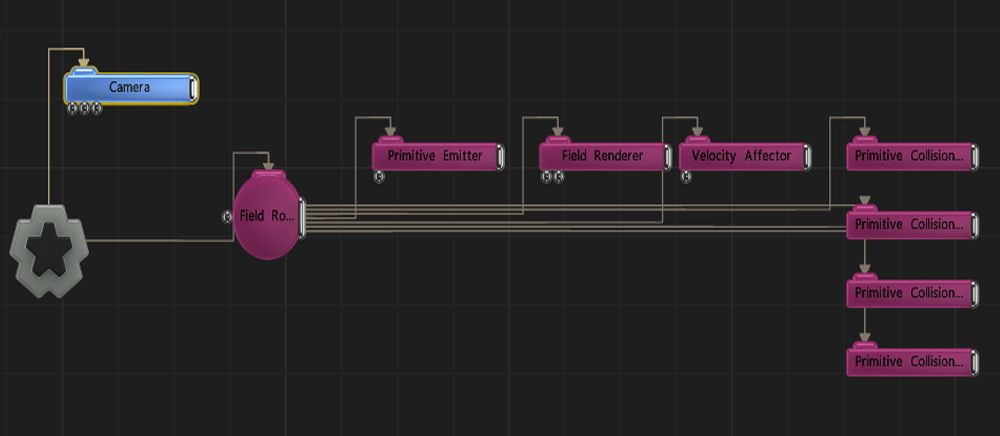Click the Field Renderer top input tab
Image resolution: width=1000 pixels, height=436 pixels.
pos(558,140)
